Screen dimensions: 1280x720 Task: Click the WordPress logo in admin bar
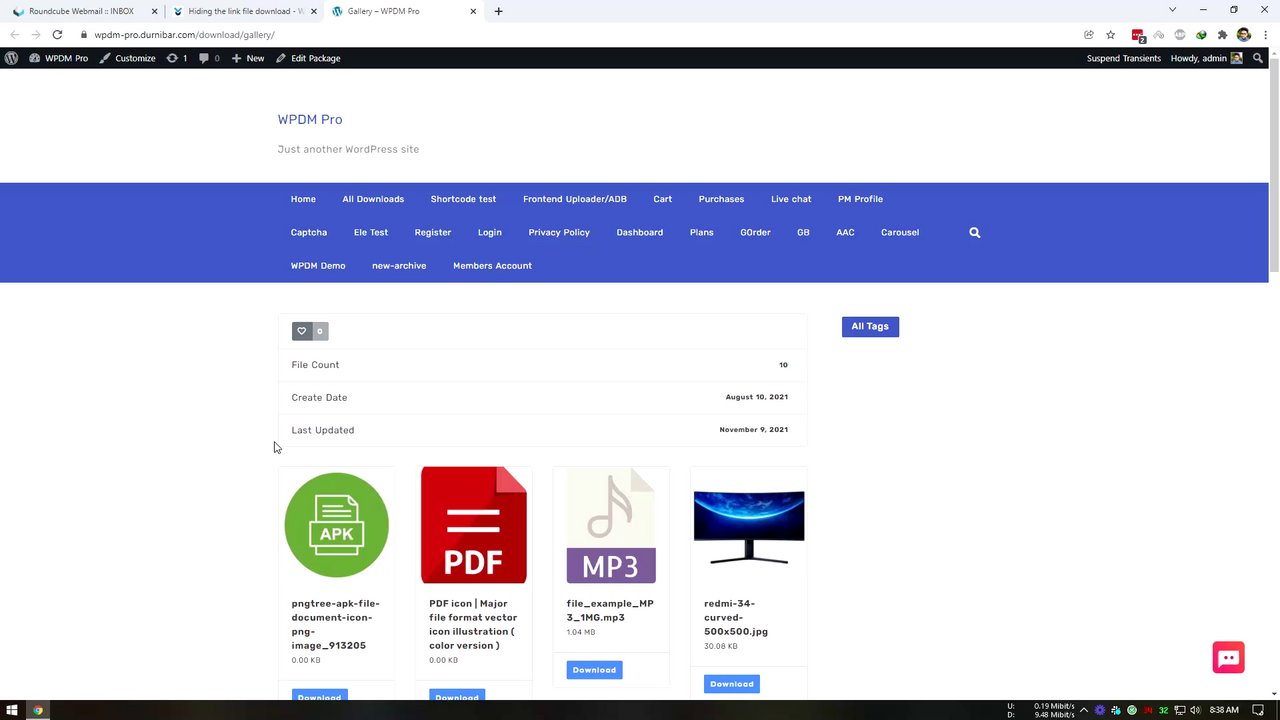[x=11, y=58]
